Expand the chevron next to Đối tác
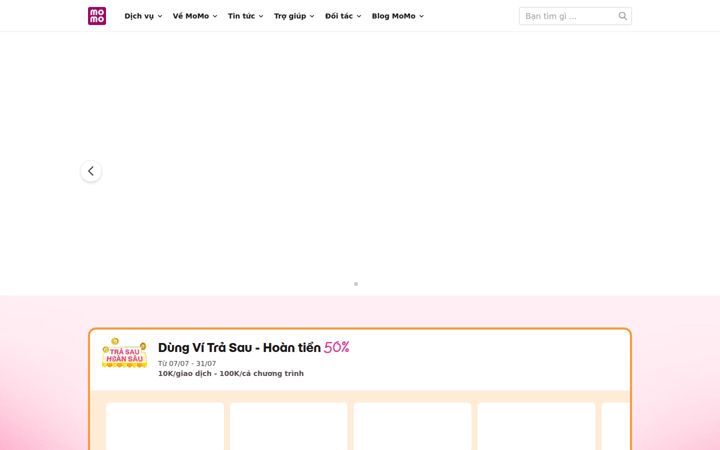The image size is (720, 450). click(359, 16)
